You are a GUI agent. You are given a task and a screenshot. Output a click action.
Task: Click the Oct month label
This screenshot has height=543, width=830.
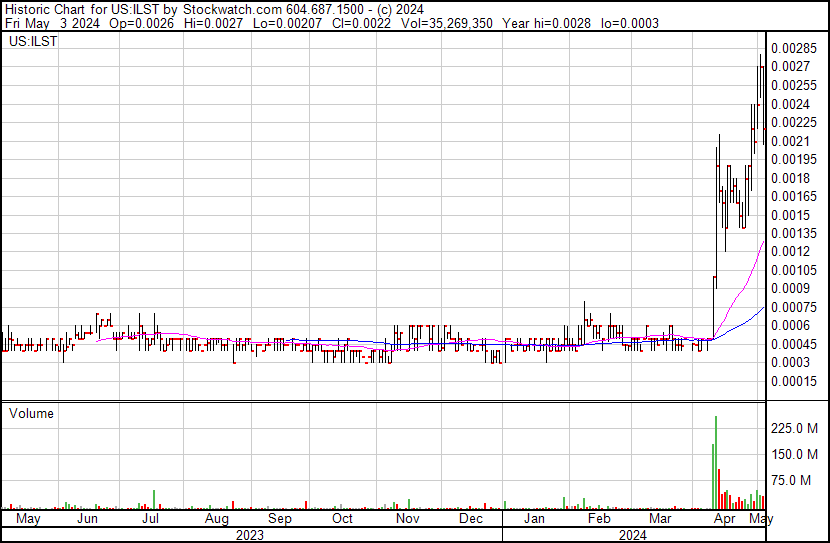pyautogui.click(x=342, y=519)
